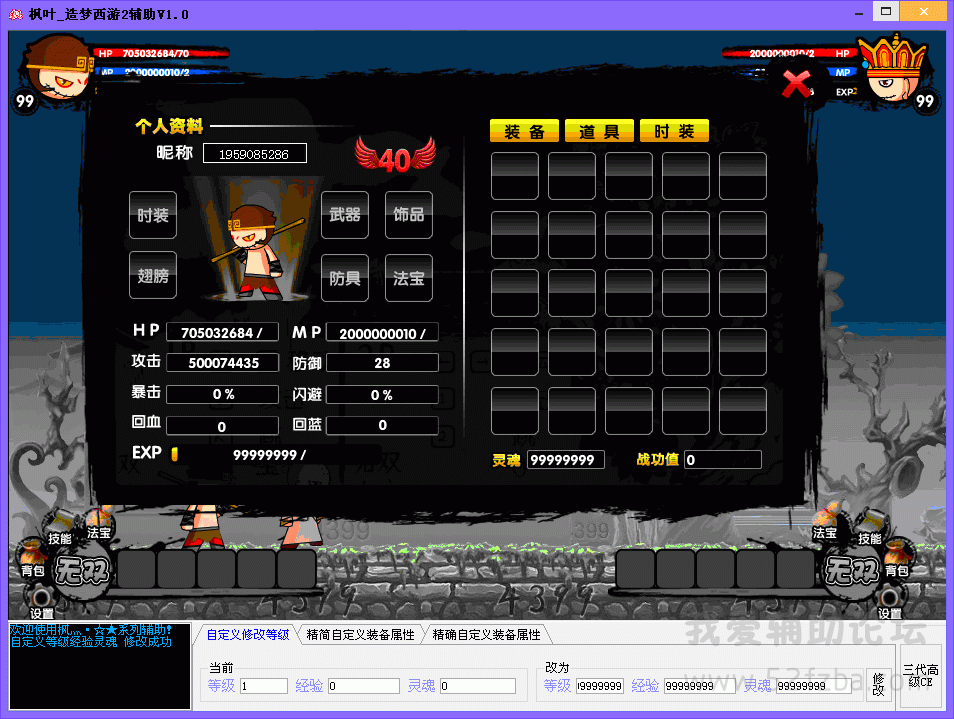This screenshot has width=954, height=719.
Task: Switch to the 装备 inventory tab
Action: [x=524, y=132]
